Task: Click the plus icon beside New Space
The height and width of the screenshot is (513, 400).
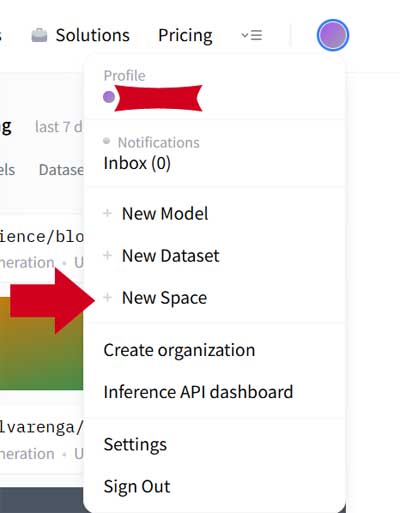Action: (x=107, y=297)
